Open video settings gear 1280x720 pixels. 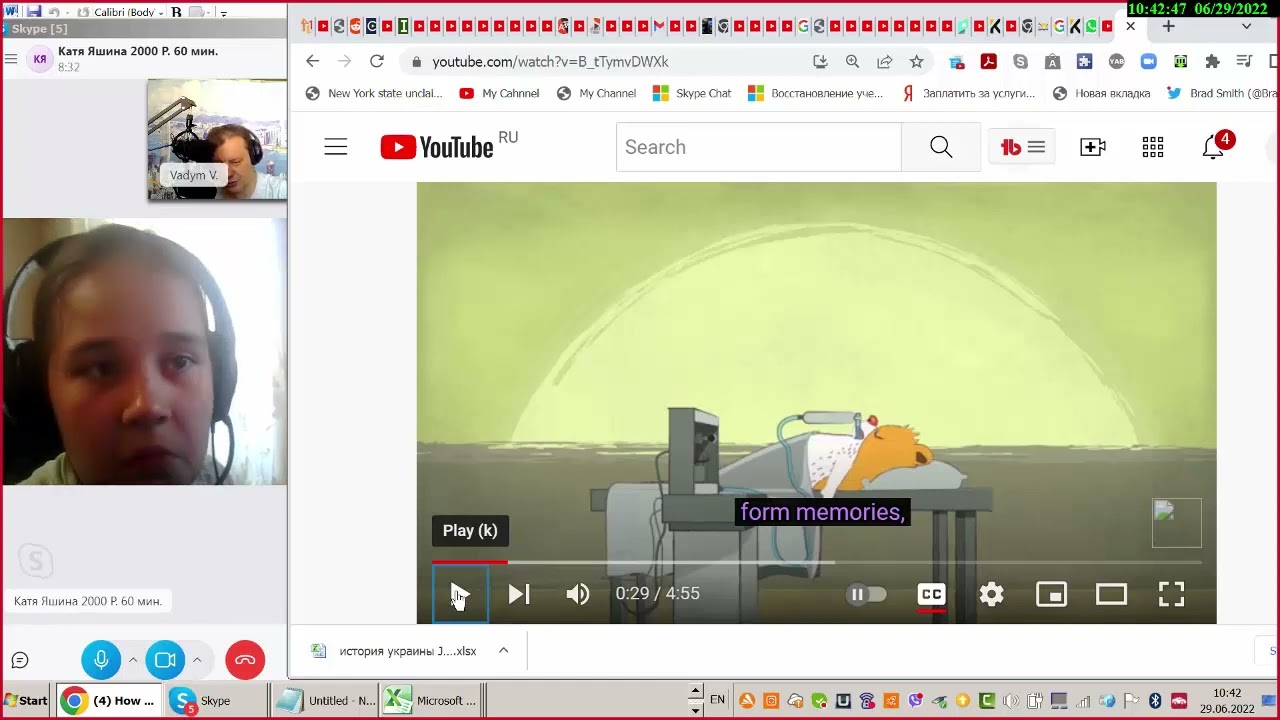(991, 594)
